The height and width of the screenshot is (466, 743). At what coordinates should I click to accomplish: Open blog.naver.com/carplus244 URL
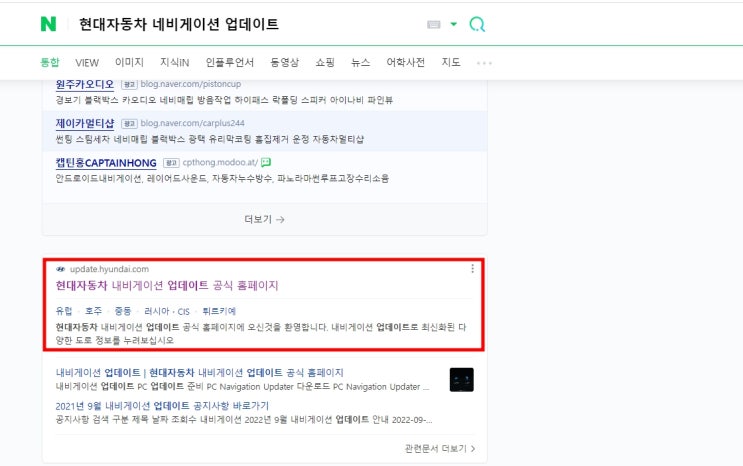click(192, 123)
